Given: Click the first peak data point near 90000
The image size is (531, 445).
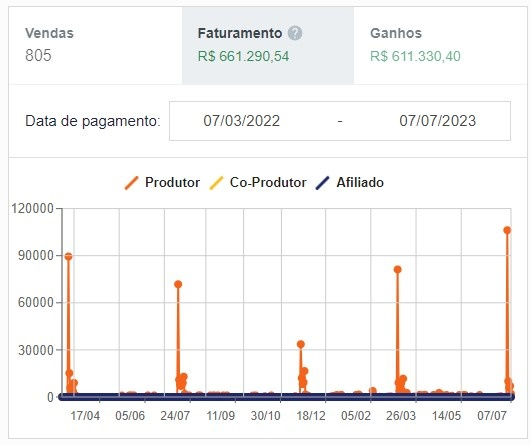Looking at the screenshot, I should 68,256.
